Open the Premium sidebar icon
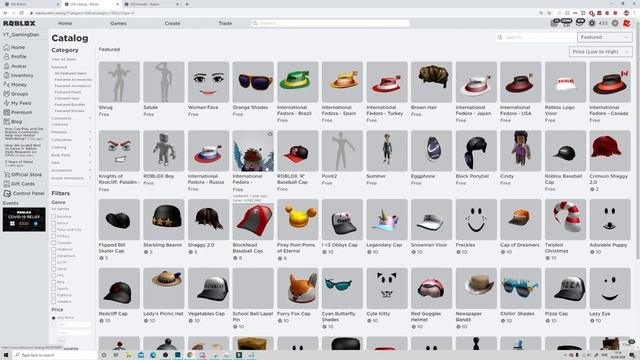This screenshot has width=640, height=360. (x=7, y=112)
